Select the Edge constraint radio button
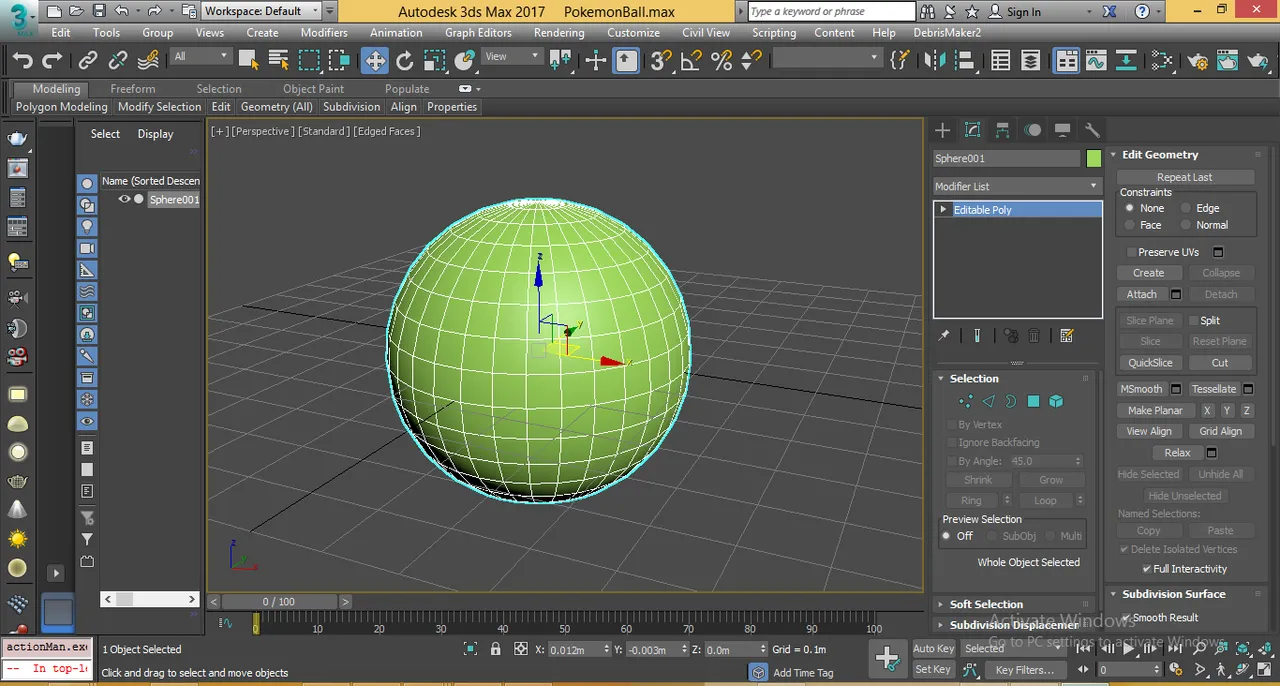1280x686 pixels. [1186, 208]
